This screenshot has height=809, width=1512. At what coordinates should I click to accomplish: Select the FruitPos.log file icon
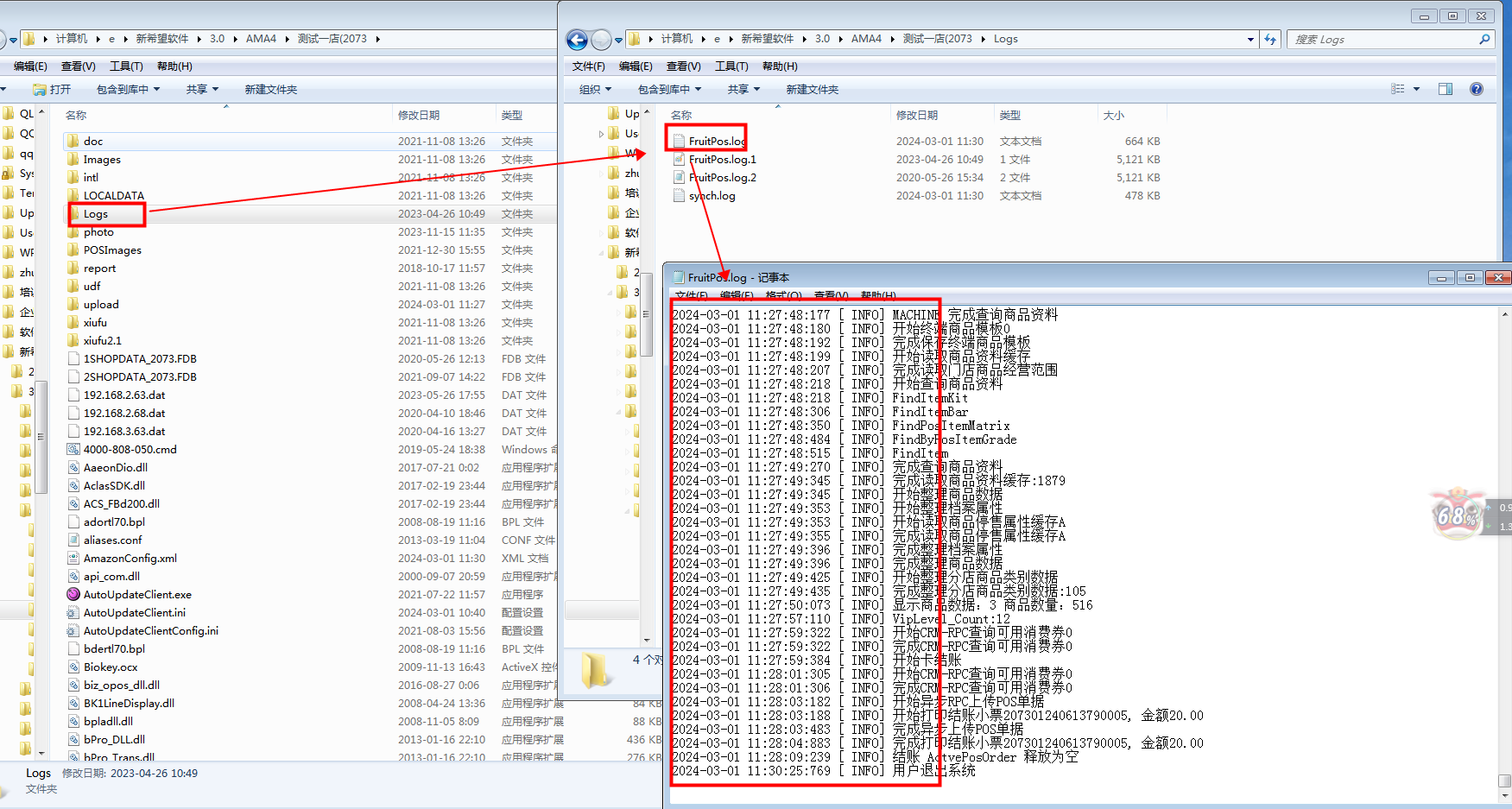(x=679, y=141)
